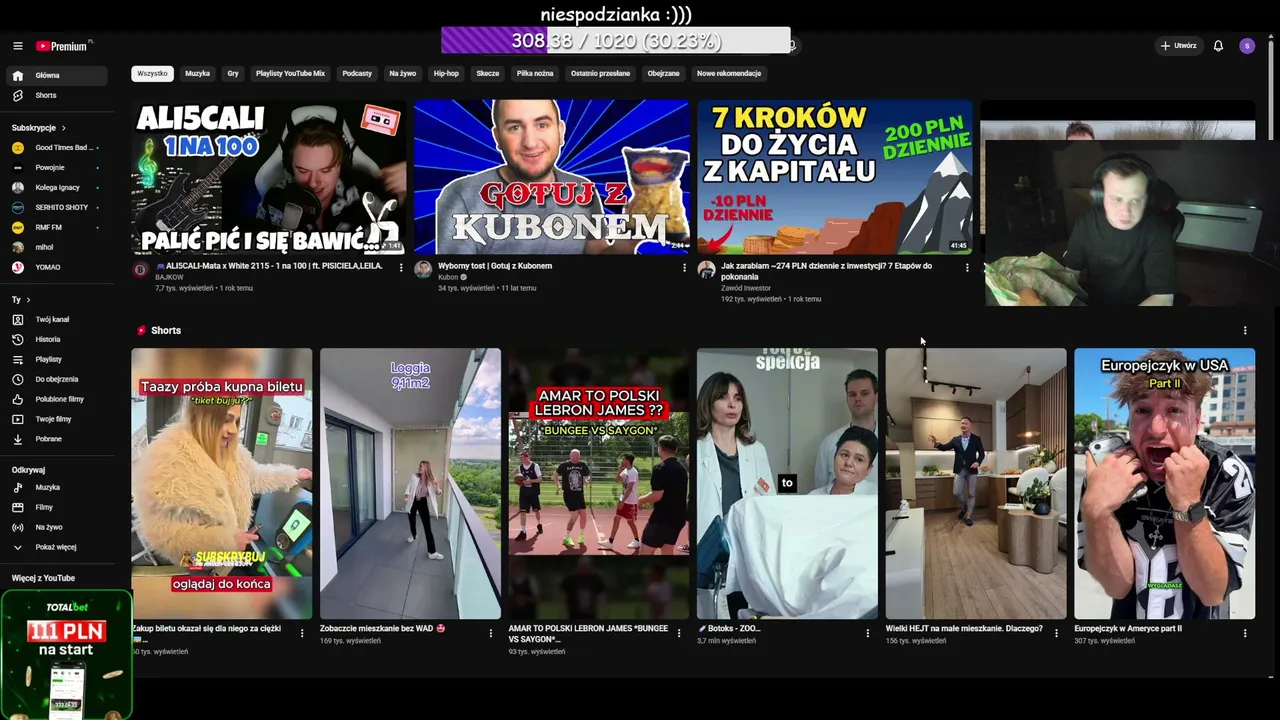Expand the Subskrypcje section chevron

(64, 128)
